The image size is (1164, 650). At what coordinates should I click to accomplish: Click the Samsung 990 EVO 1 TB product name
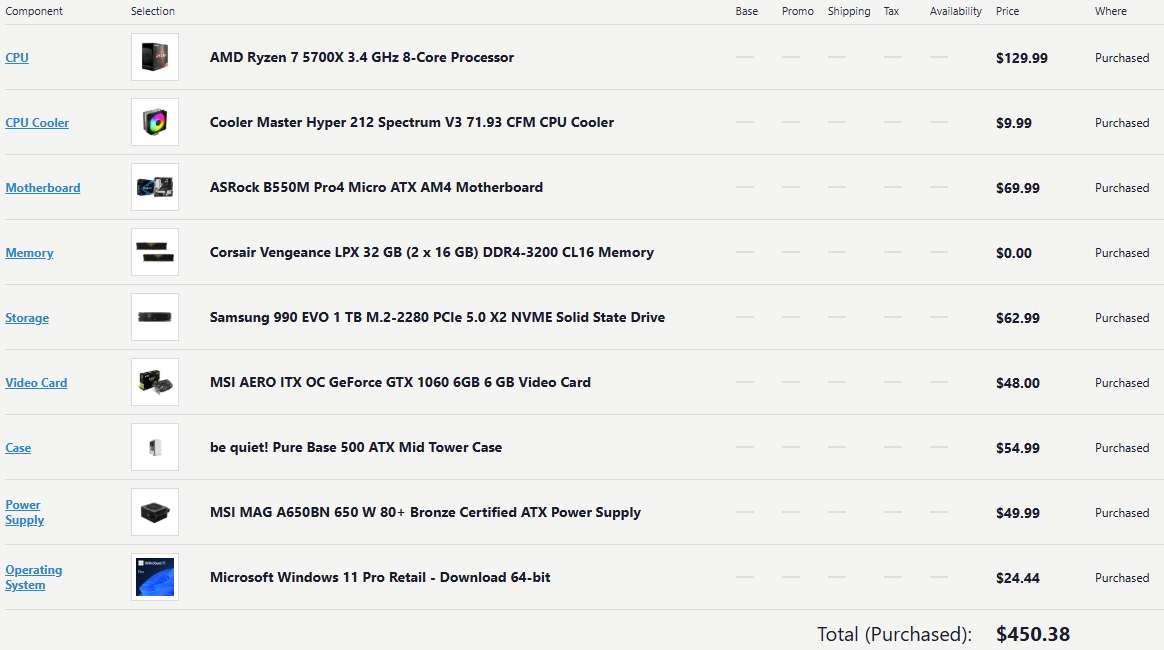[437, 317]
